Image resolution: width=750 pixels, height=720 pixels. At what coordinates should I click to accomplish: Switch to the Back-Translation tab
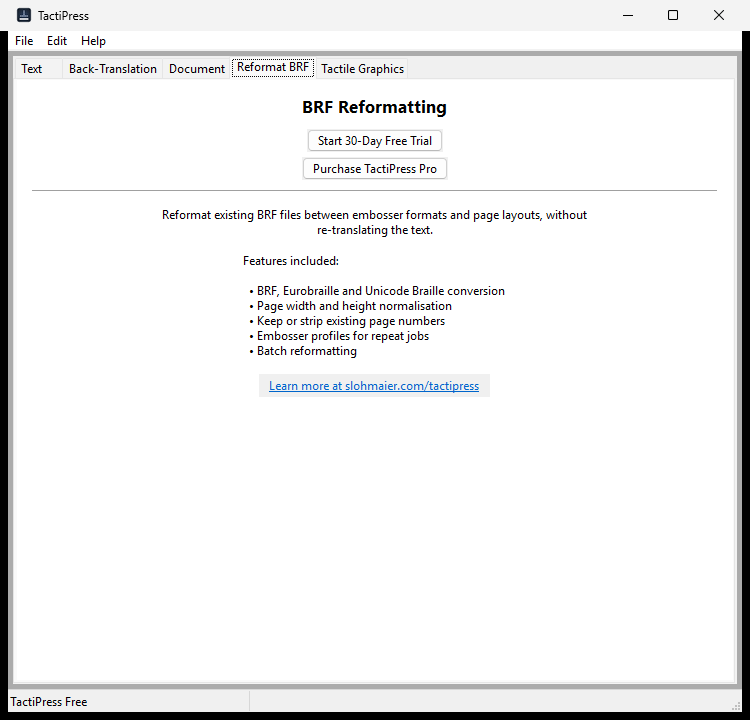(113, 69)
